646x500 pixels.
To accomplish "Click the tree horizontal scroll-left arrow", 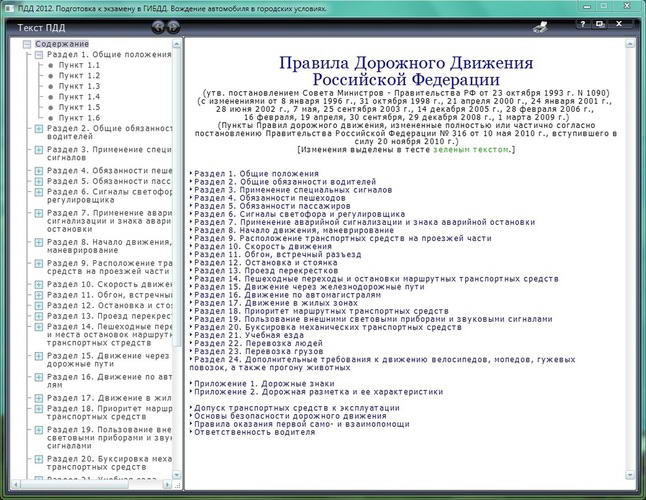I will tap(16, 485).
